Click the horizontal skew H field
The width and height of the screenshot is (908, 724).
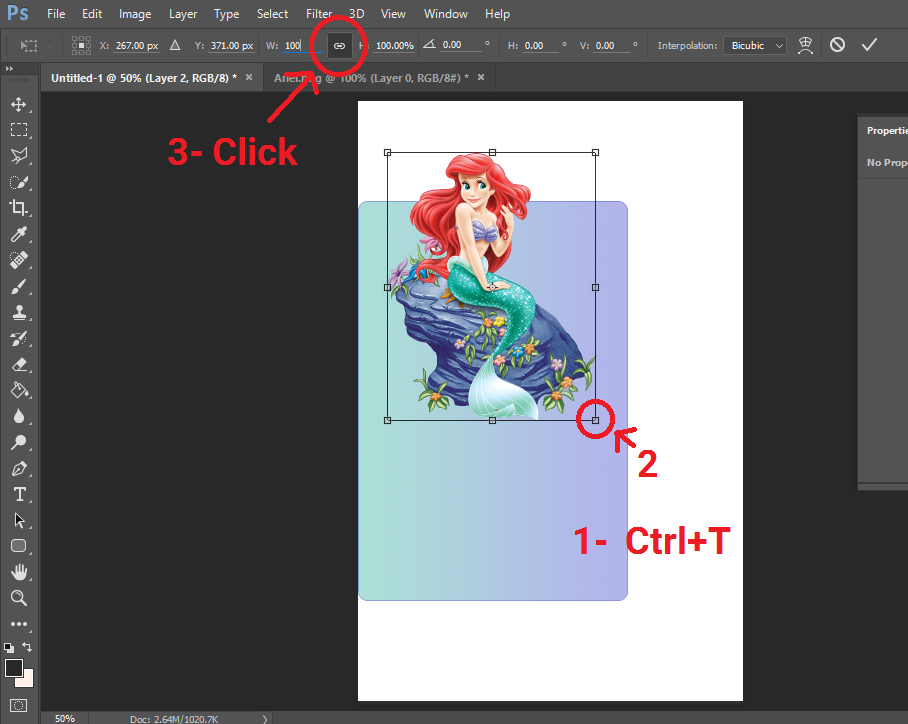(x=541, y=45)
